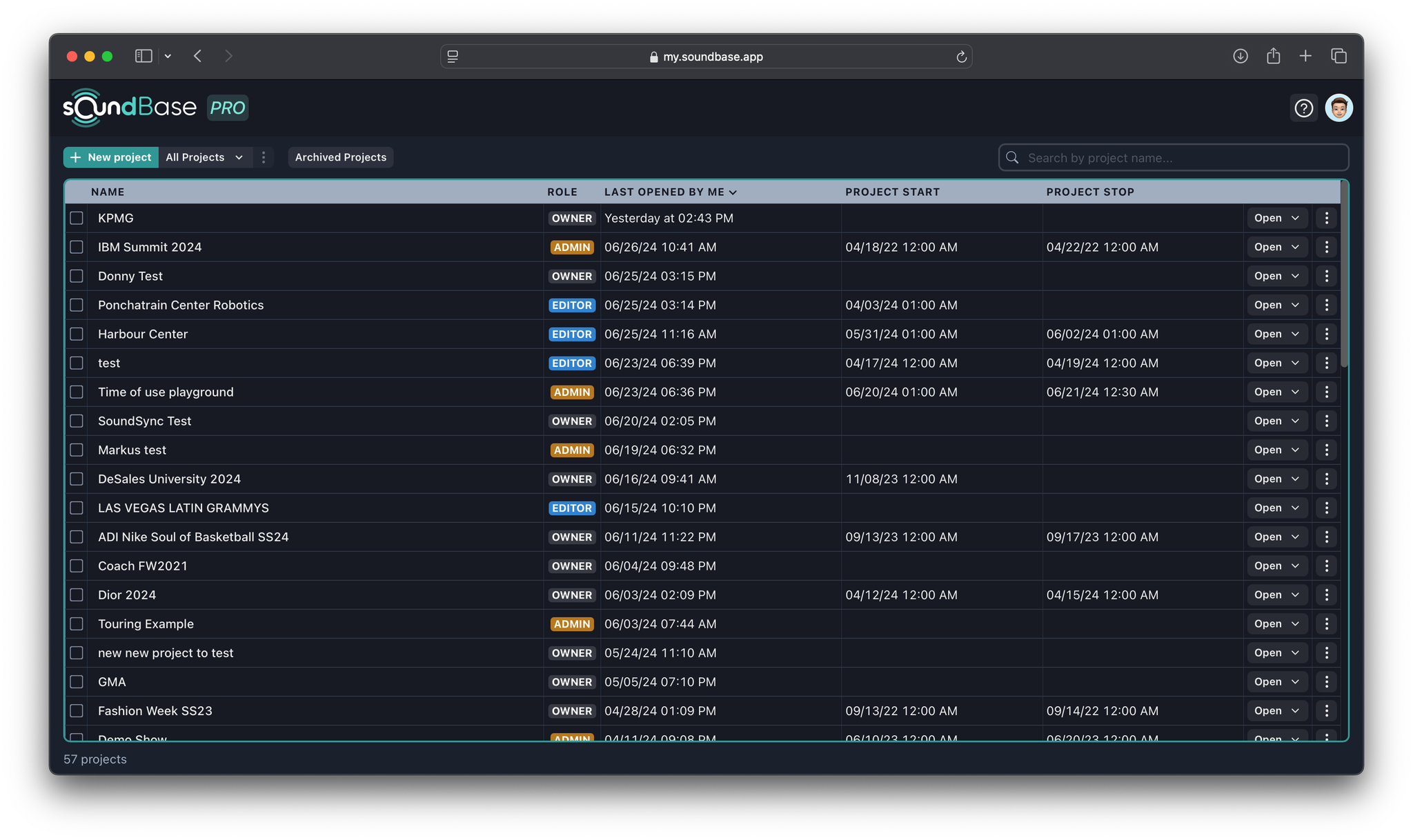
Task: Expand Open dropdown for Ponchatrain Center Robotics
Action: [1276, 305]
